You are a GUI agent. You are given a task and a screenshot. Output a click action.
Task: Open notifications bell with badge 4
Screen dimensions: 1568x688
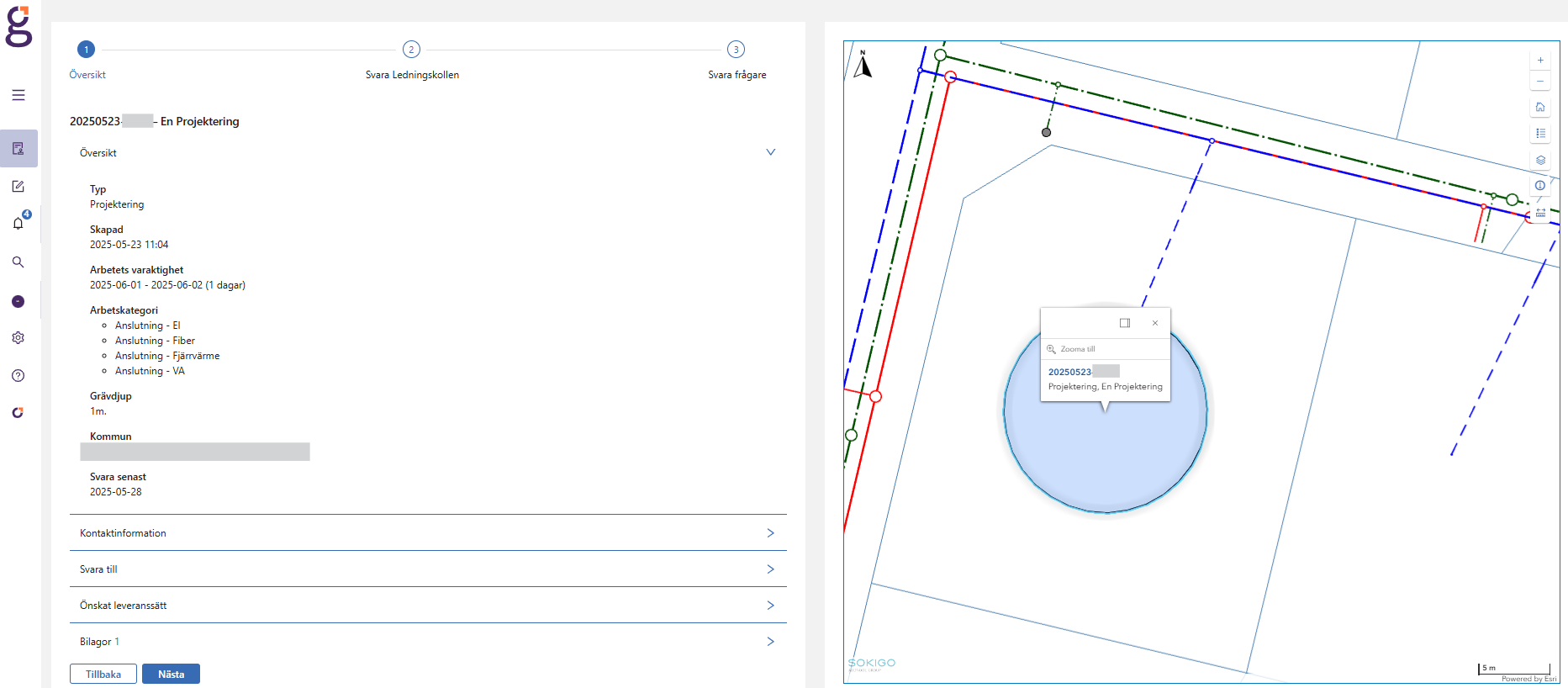(18, 223)
